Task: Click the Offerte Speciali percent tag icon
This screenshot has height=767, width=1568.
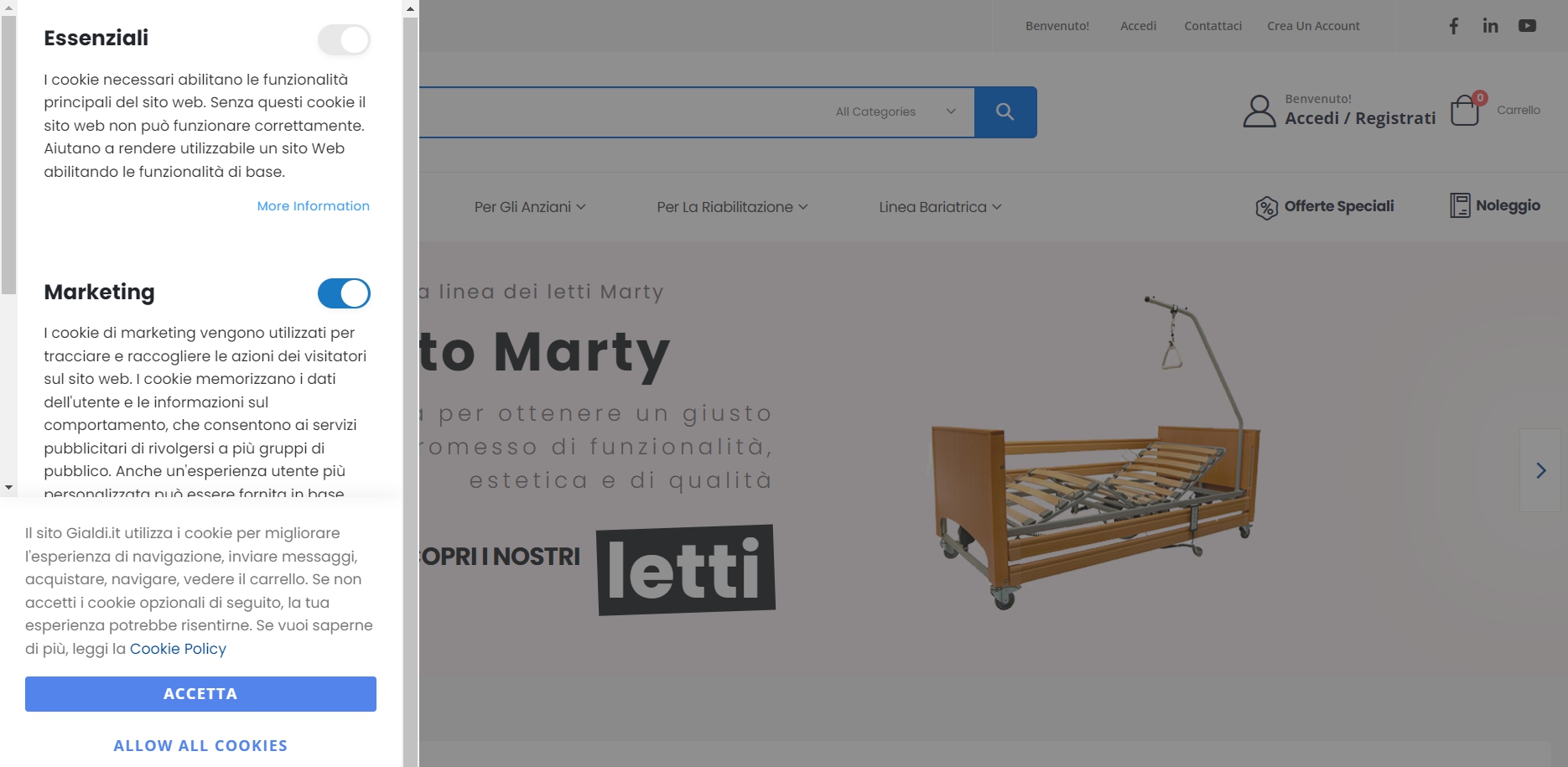Action: [1266, 207]
